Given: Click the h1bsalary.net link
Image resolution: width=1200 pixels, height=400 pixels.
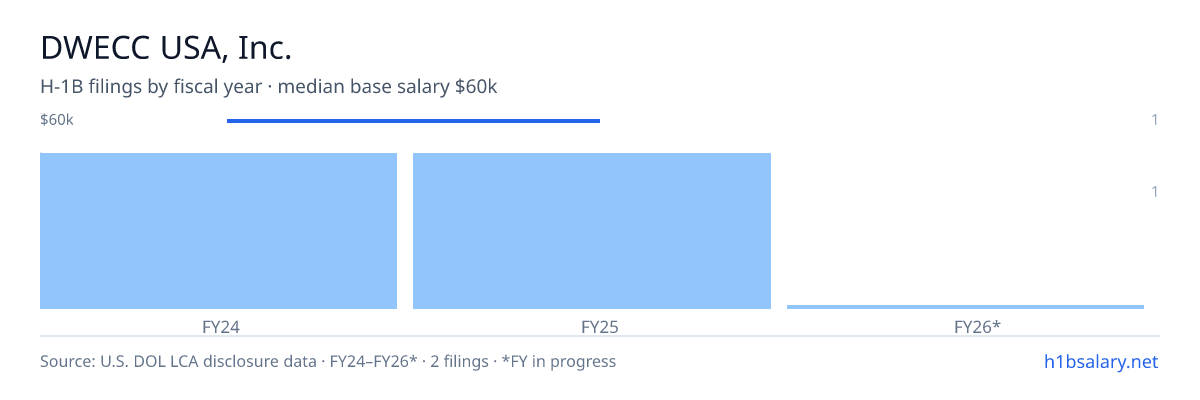Looking at the screenshot, I should point(1100,361).
